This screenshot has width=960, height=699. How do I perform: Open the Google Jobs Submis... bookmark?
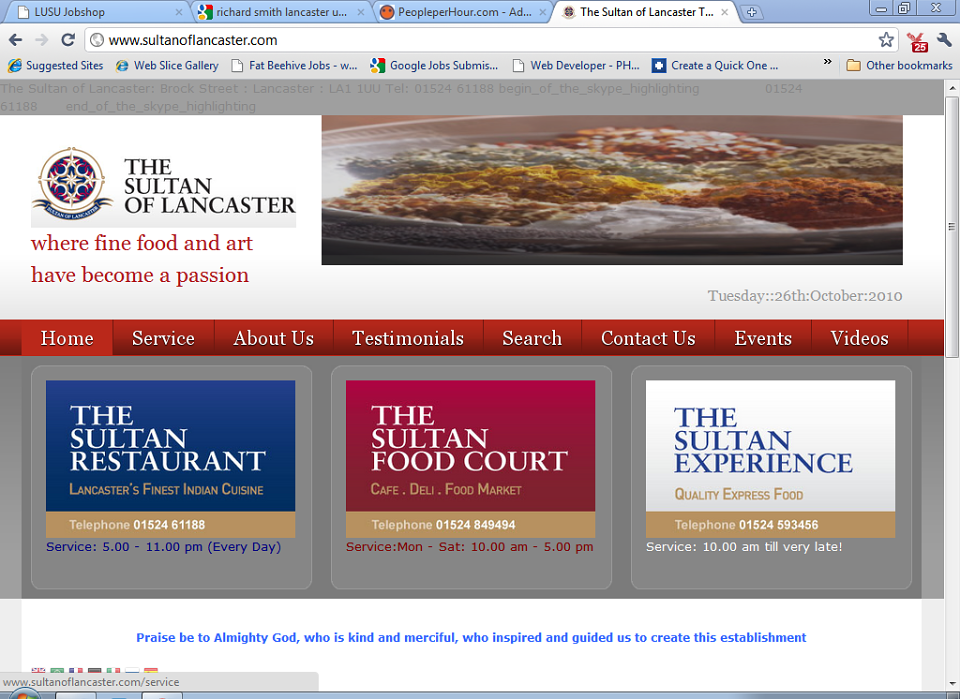(x=435, y=65)
